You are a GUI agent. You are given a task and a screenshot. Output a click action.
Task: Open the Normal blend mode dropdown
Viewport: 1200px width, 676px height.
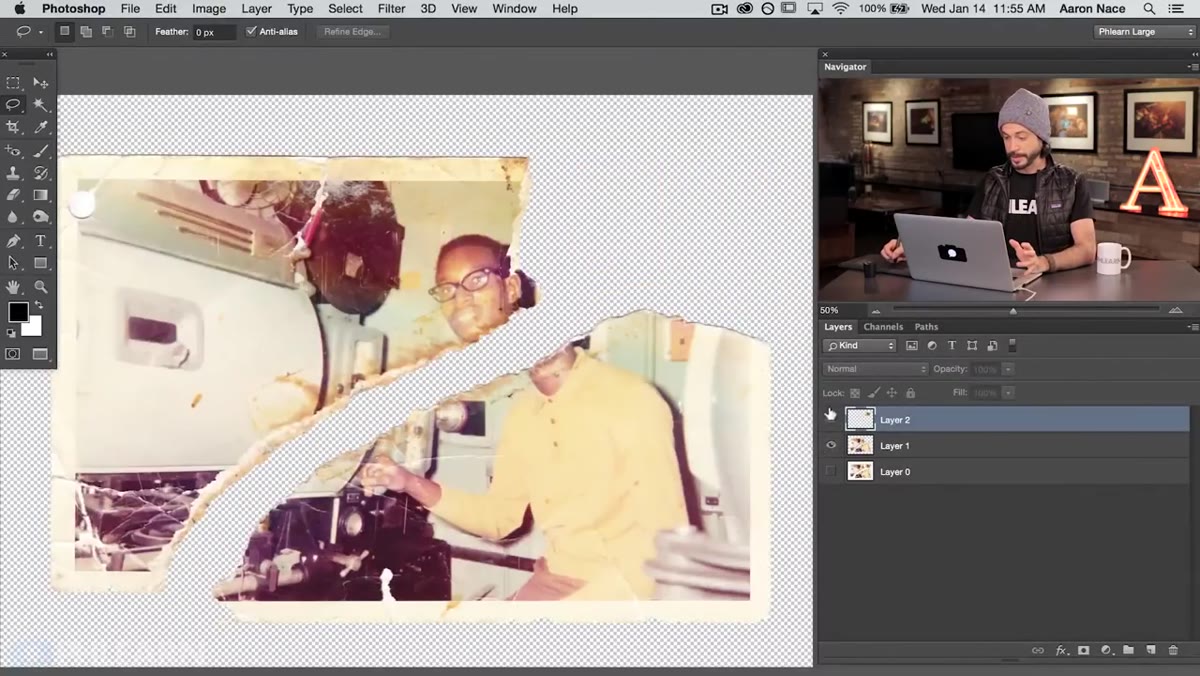click(x=876, y=369)
